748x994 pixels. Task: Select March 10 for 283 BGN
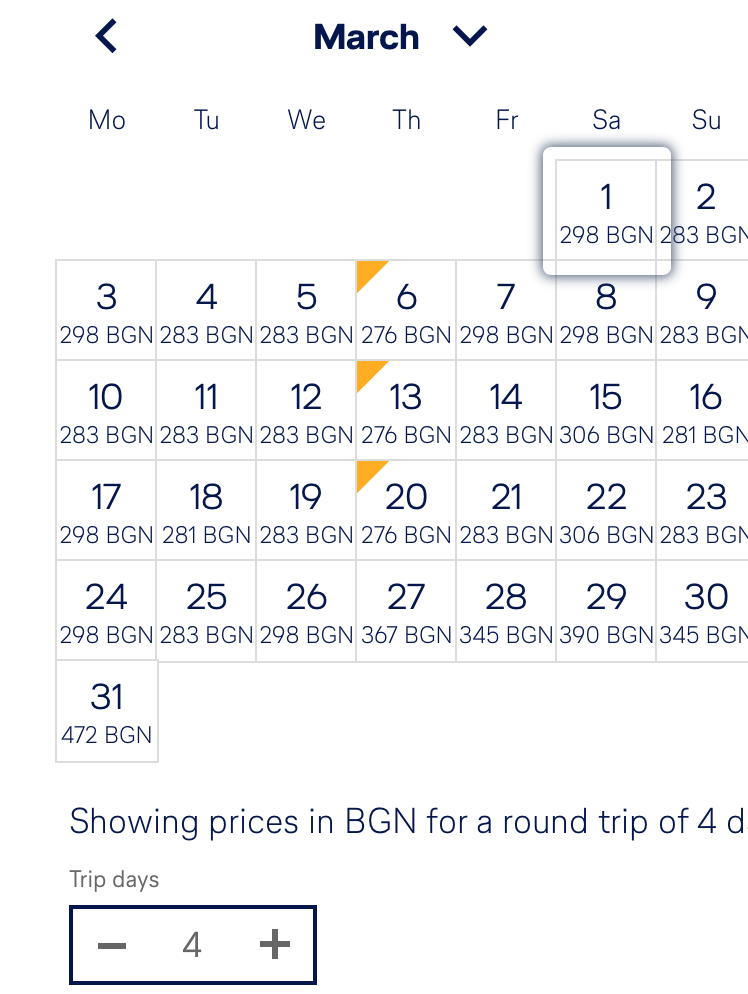pos(106,411)
